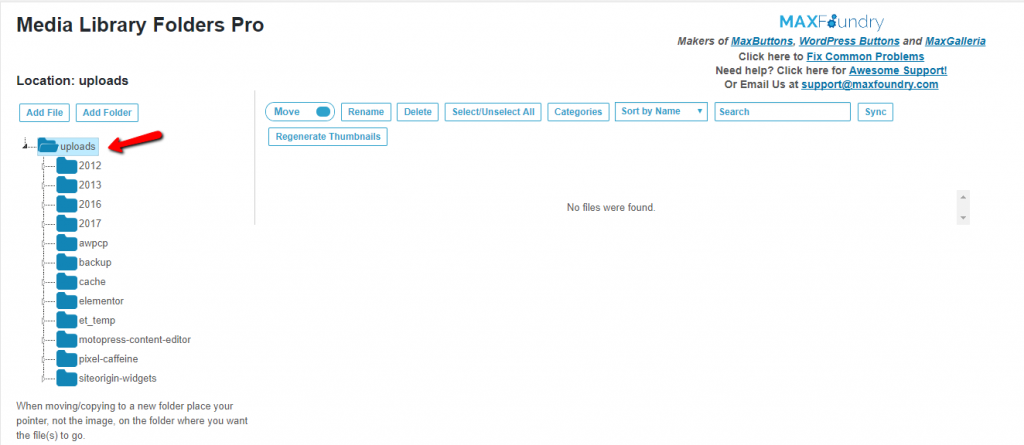
Task: Click the uploads folder icon
Action: click(48, 146)
